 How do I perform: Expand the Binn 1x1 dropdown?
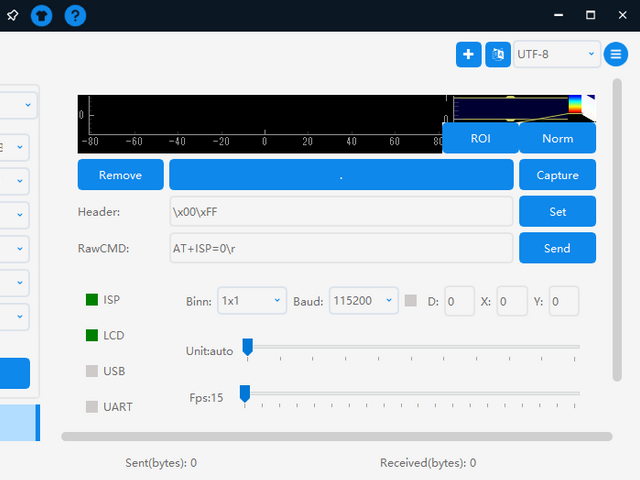click(x=251, y=300)
